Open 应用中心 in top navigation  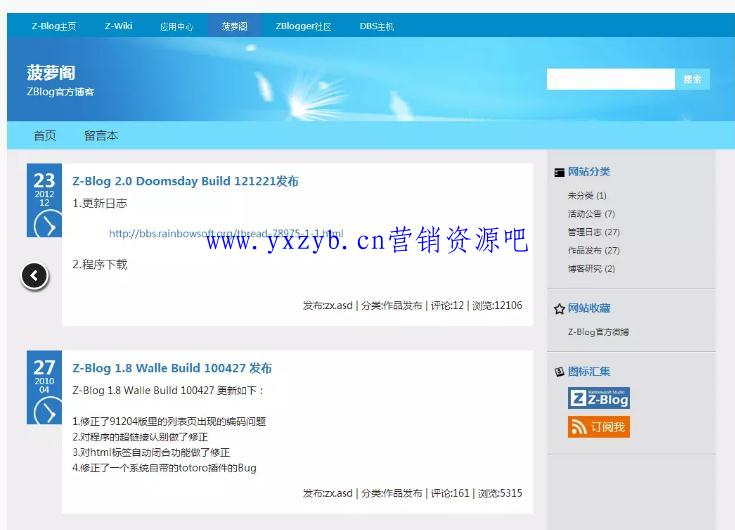point(176,27)
